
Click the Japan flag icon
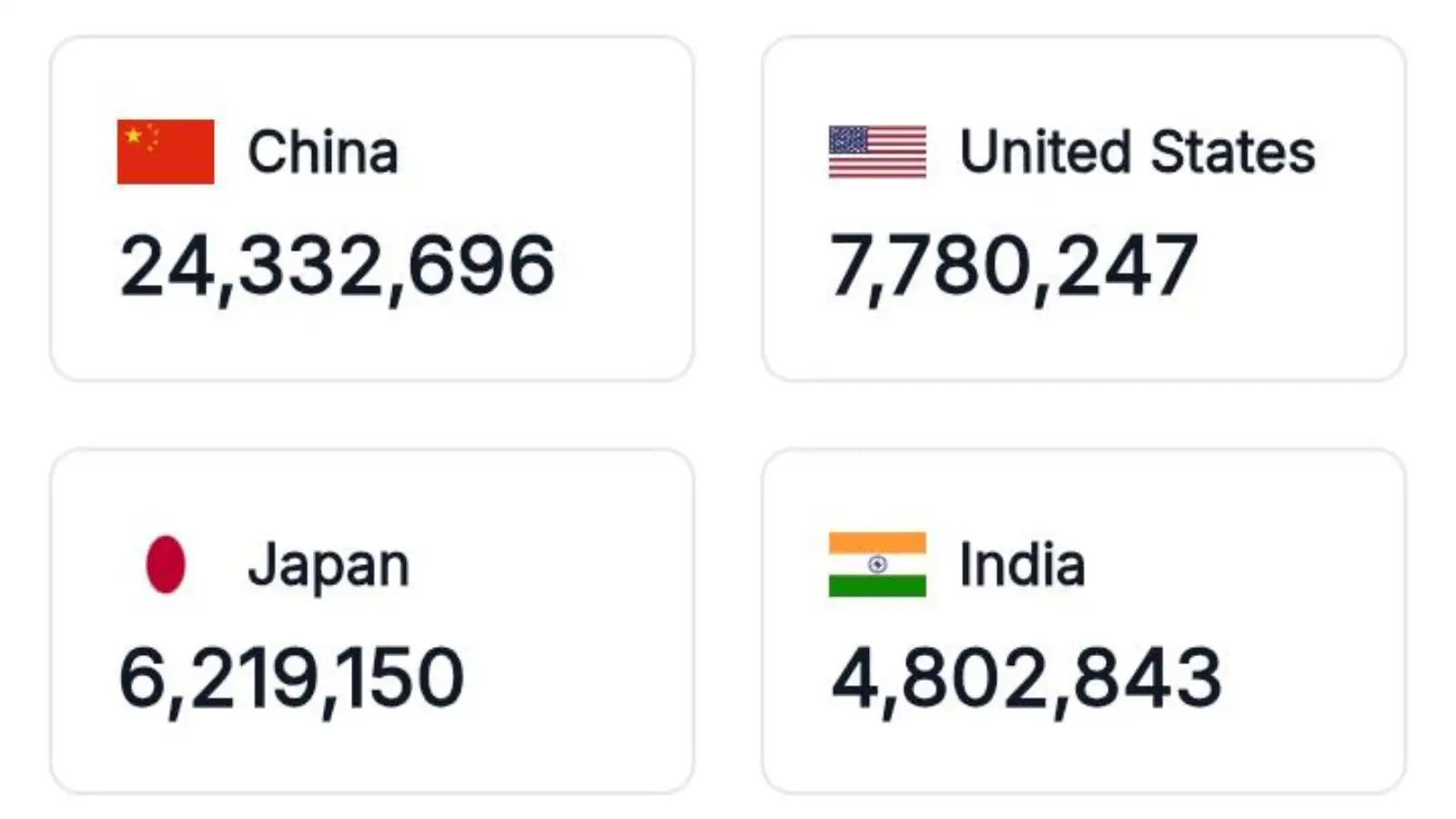(x=166, y=564)
